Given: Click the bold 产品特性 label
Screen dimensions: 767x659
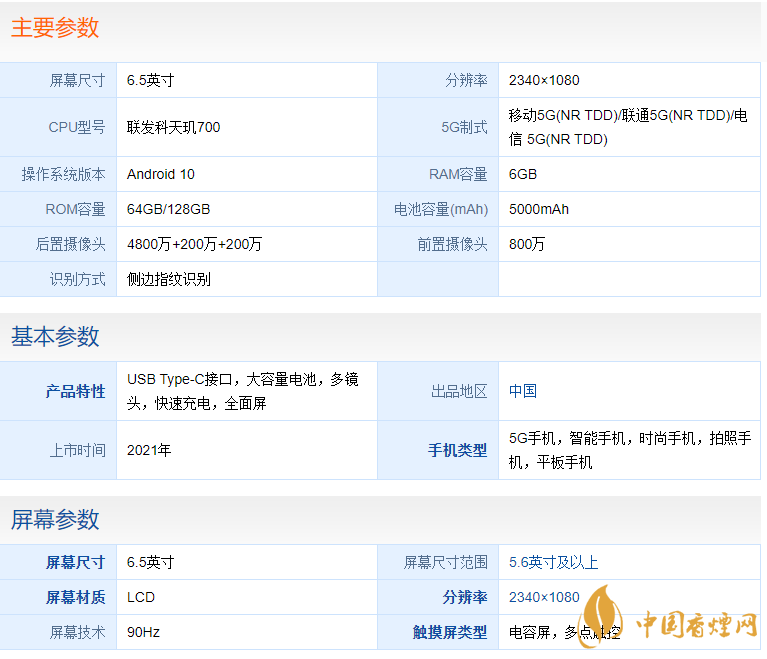Looking at the screenshot, I should pyautogui.click(x=75, y=391).
